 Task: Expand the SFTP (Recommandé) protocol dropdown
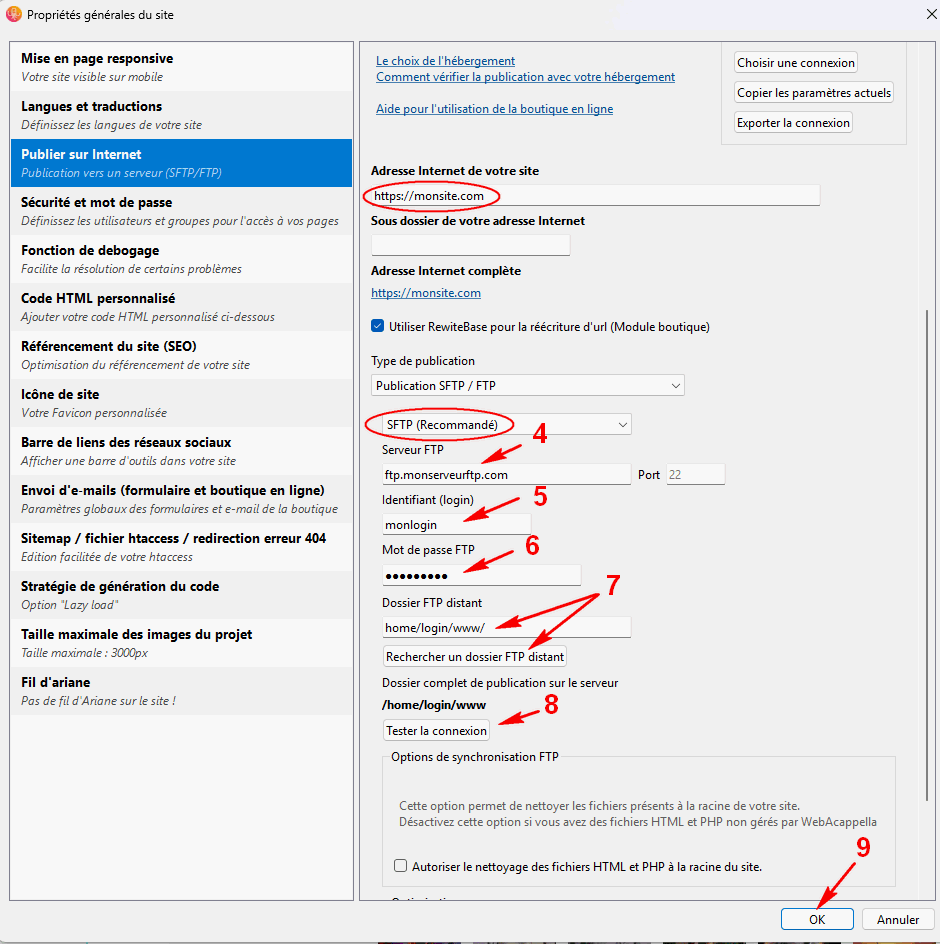506,424
